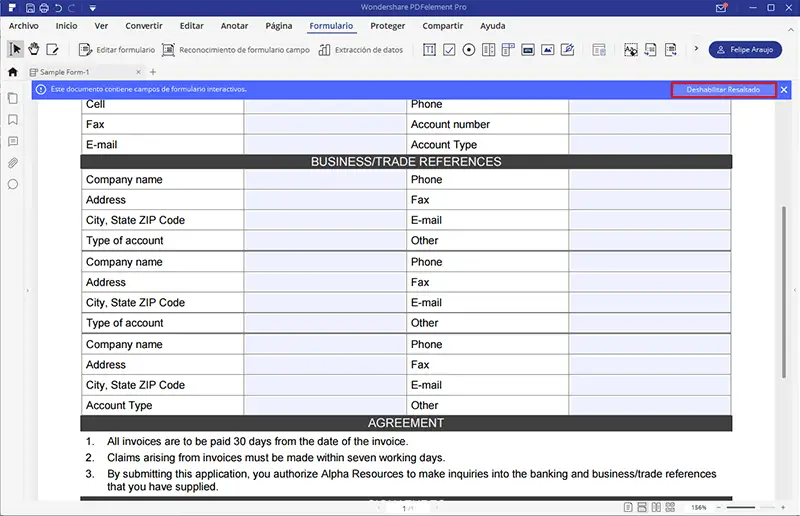Click the field recognition icon

631,50
